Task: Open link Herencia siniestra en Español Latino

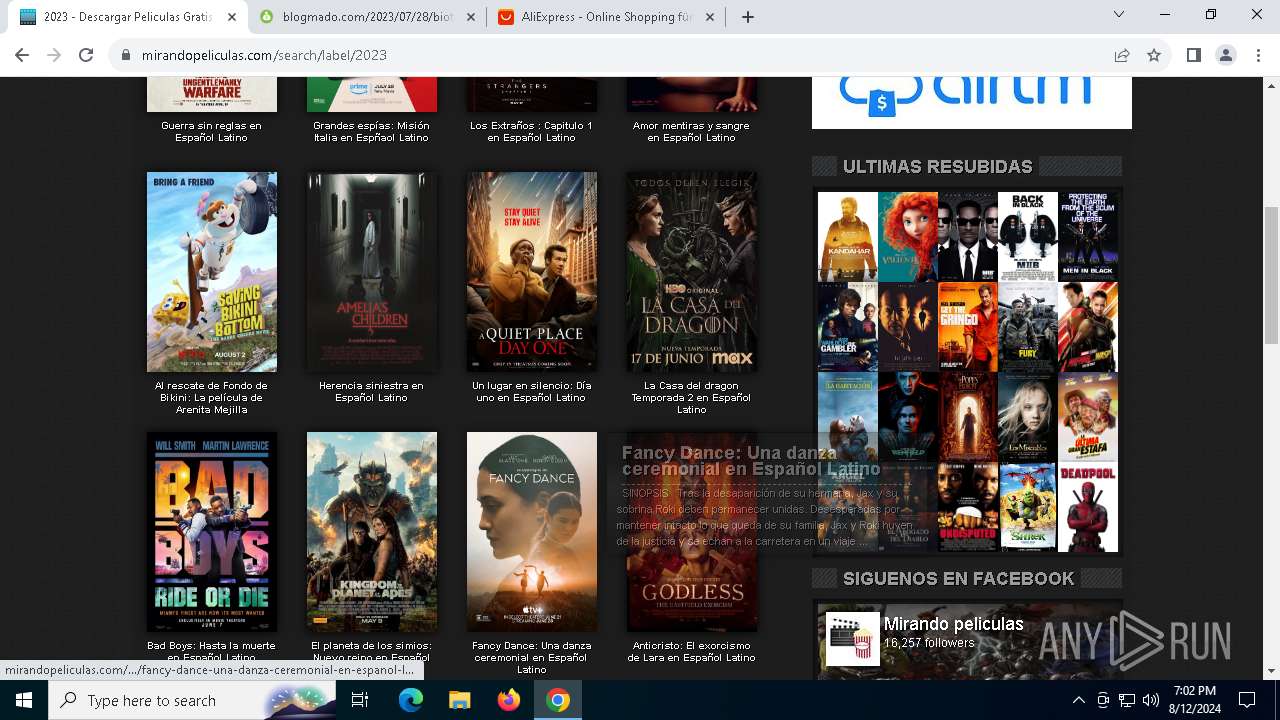Action: tap(371, 392)
